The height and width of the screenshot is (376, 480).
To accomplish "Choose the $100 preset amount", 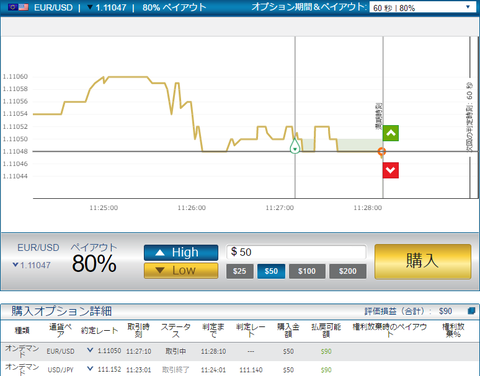I will tap(307, 271).
